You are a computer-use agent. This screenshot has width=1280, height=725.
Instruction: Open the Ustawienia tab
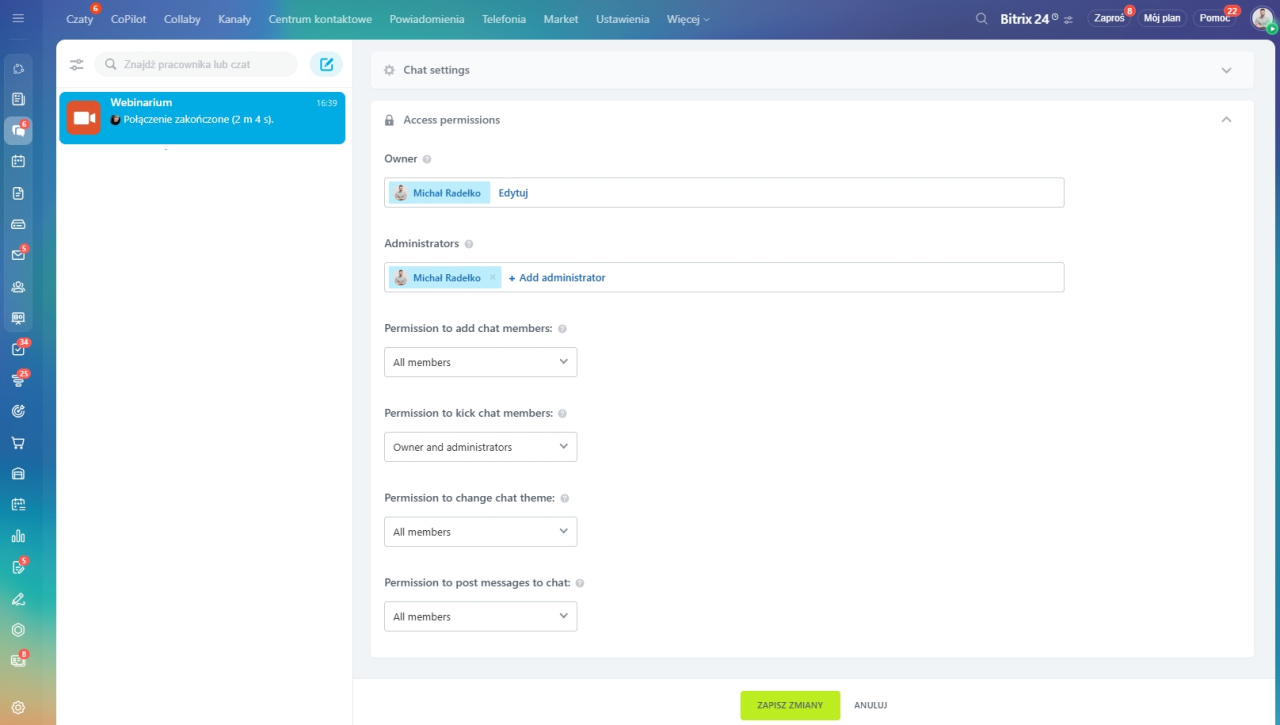point(622,19)
